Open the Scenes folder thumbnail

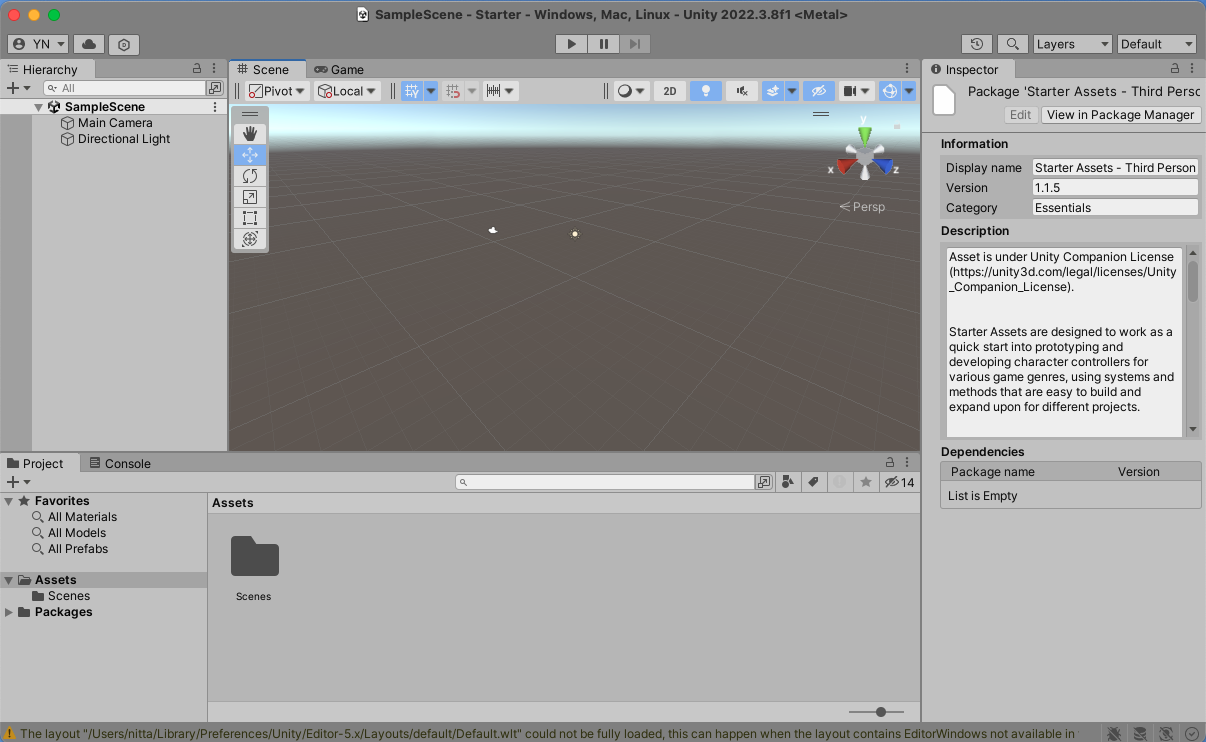(254, 558)
